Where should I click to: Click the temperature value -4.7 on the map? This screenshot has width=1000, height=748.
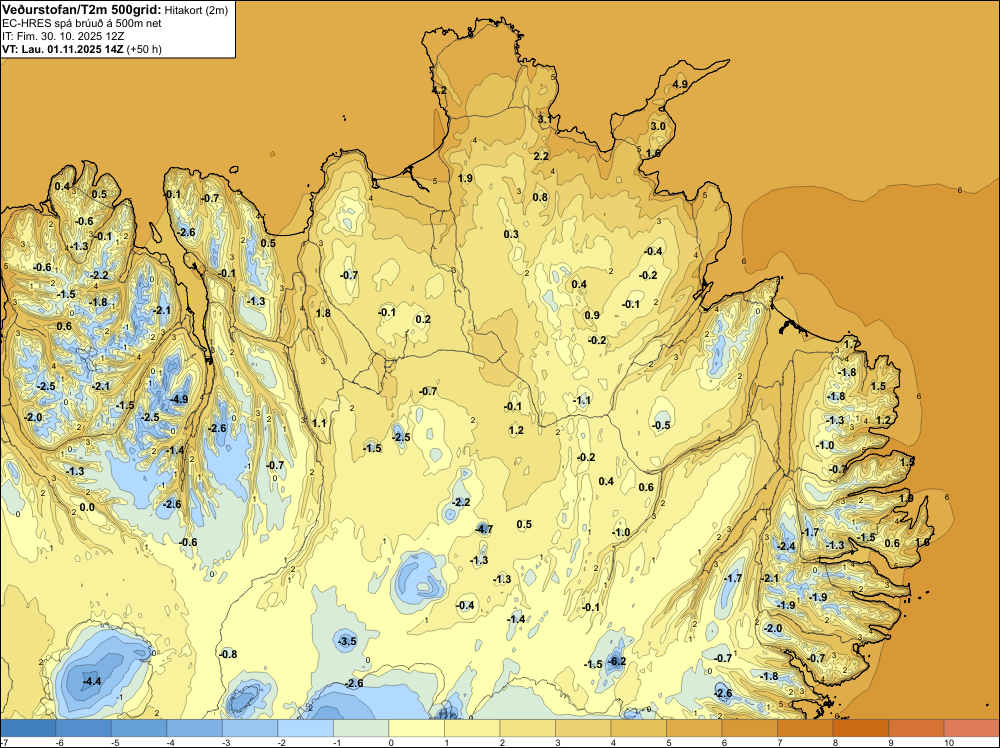484,529
